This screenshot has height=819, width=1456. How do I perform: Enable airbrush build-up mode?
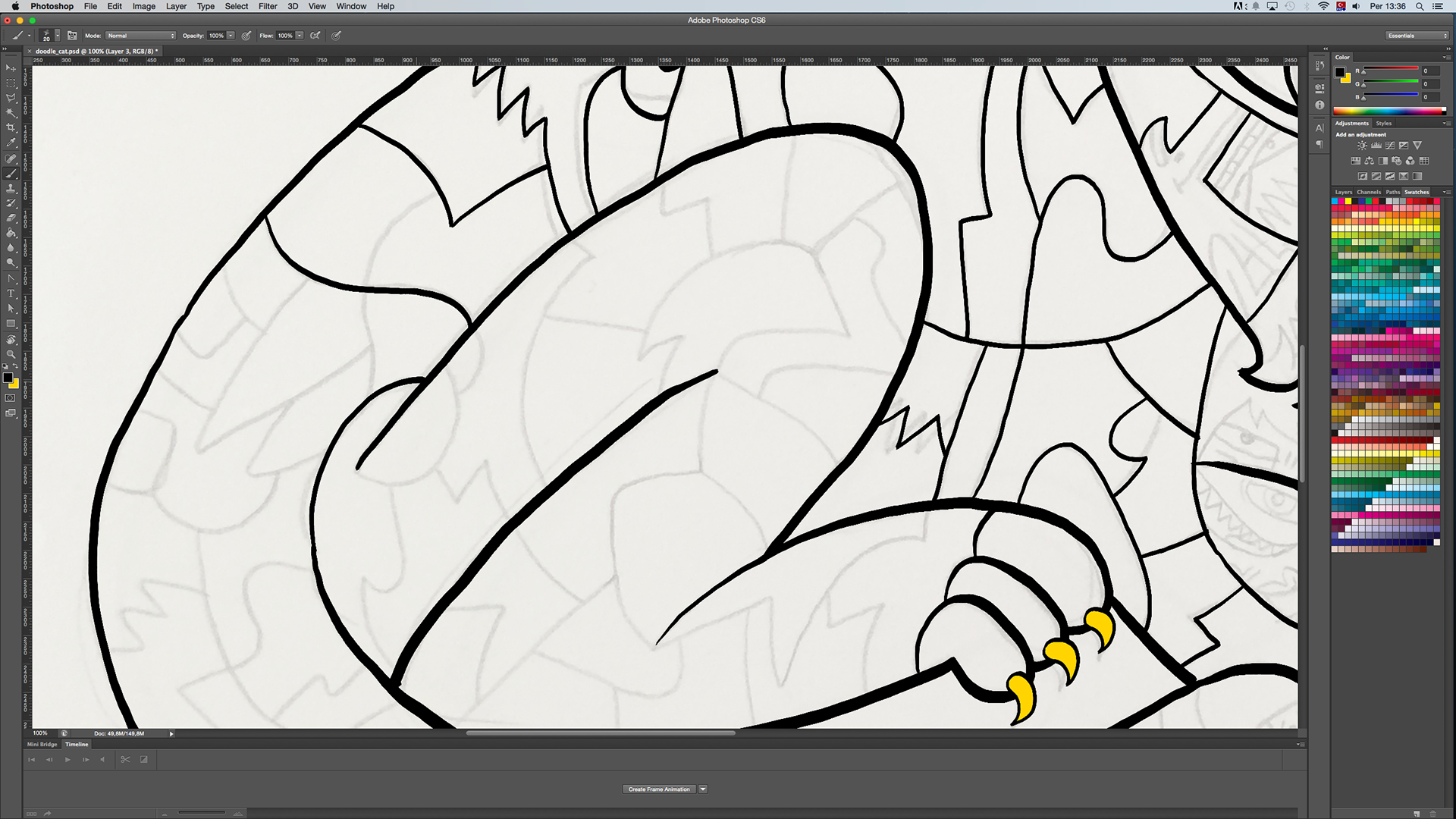pyautogui.click(x=315, y=36)
